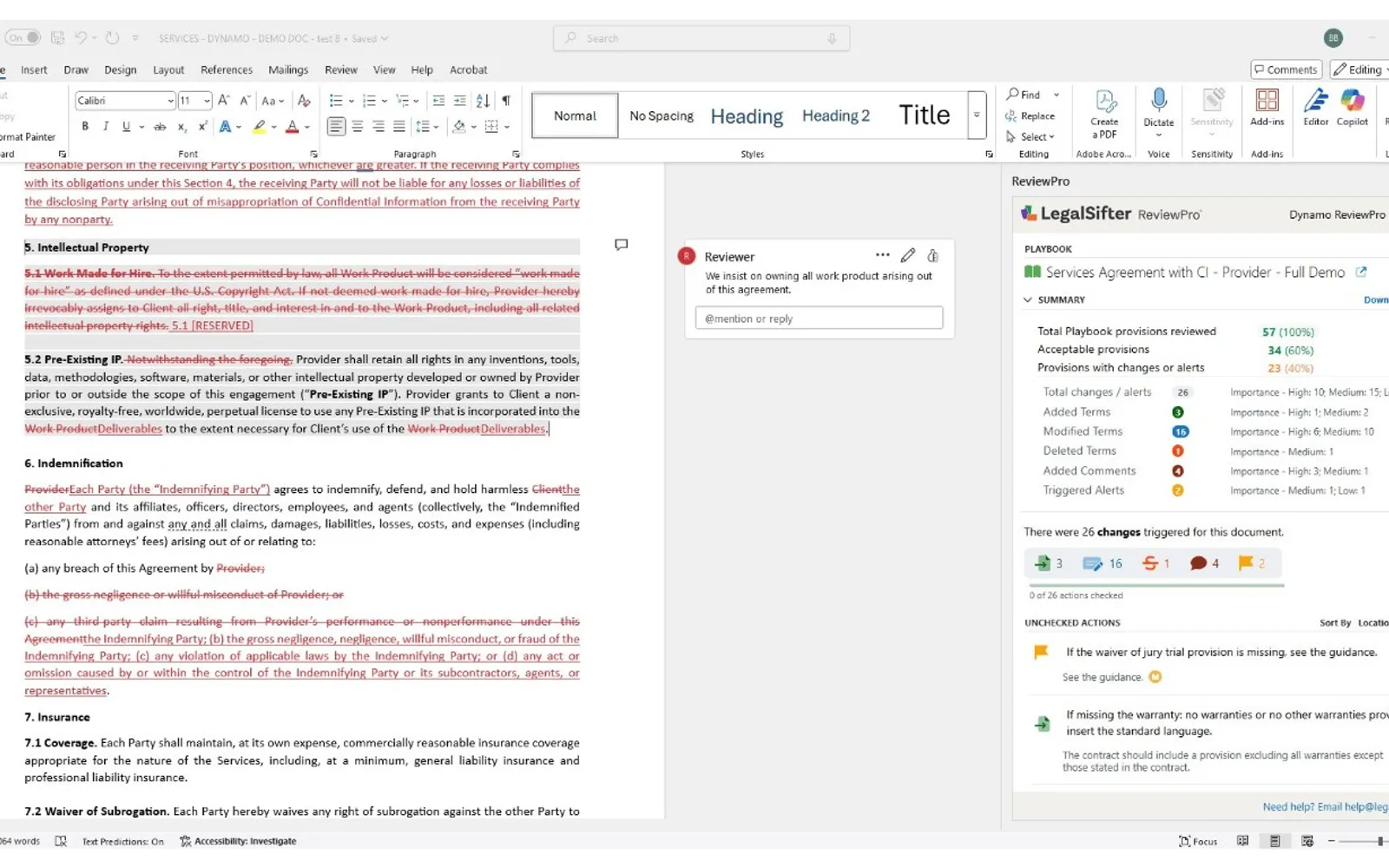
Task: Toggle bold formatting in Font group
Action: tap(85, 127)
